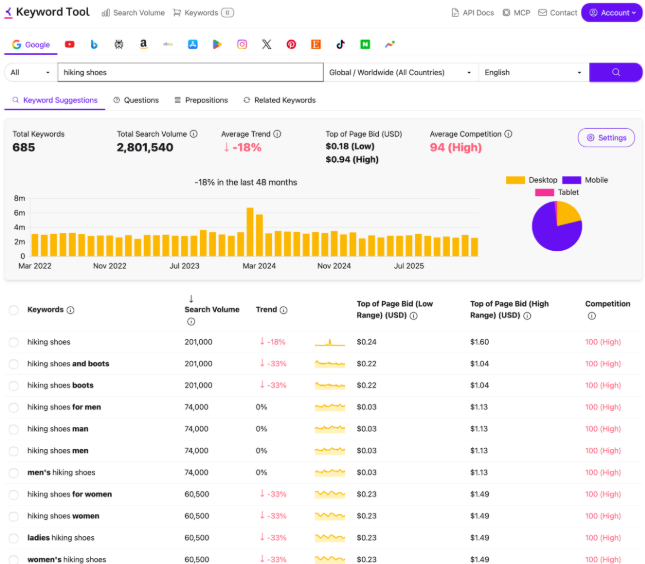Switch to the Instagram platform
645x564 pixels.
(x=242, y=44)
